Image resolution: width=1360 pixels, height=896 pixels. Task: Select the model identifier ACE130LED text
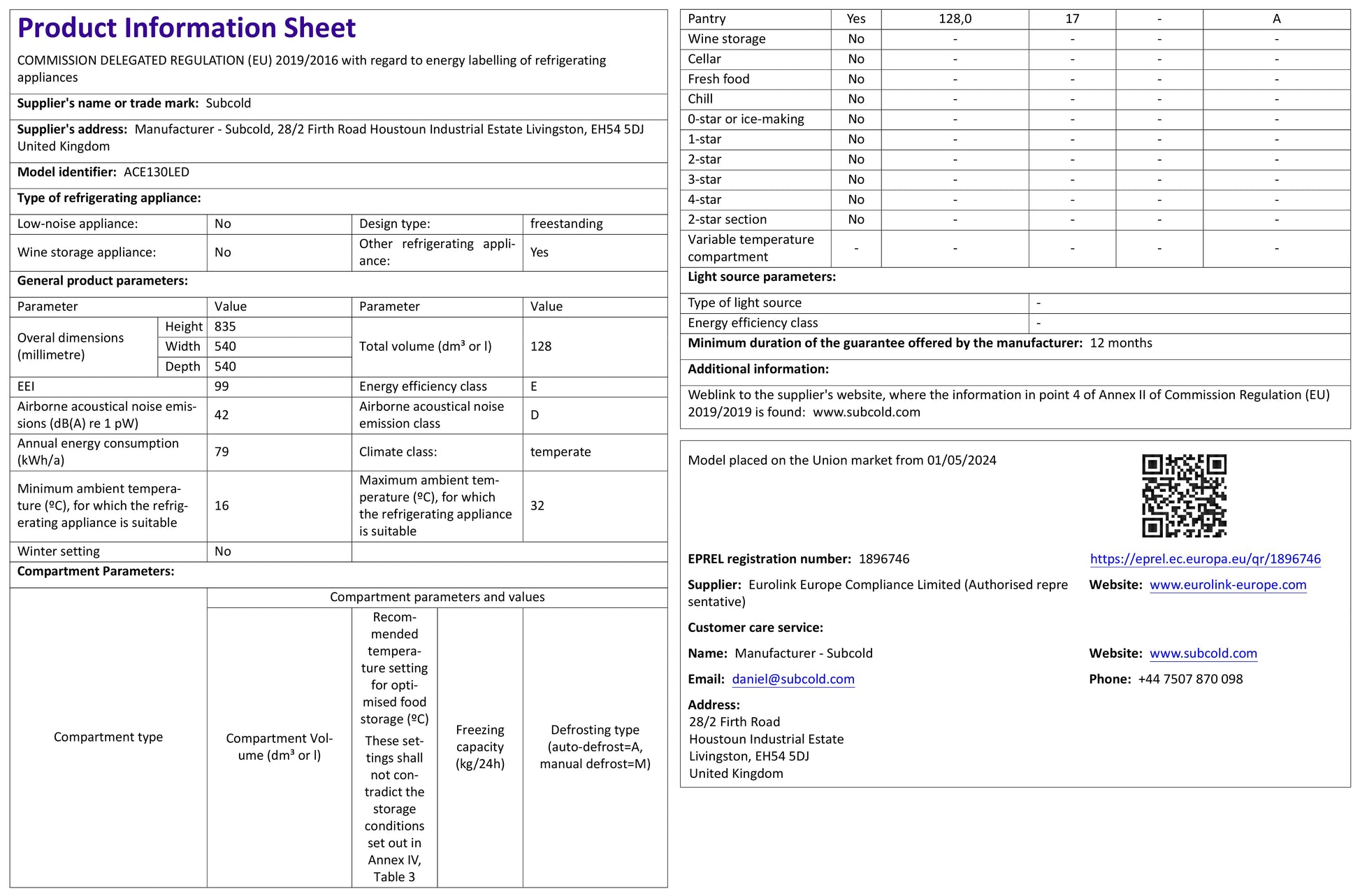click(157, 172)
